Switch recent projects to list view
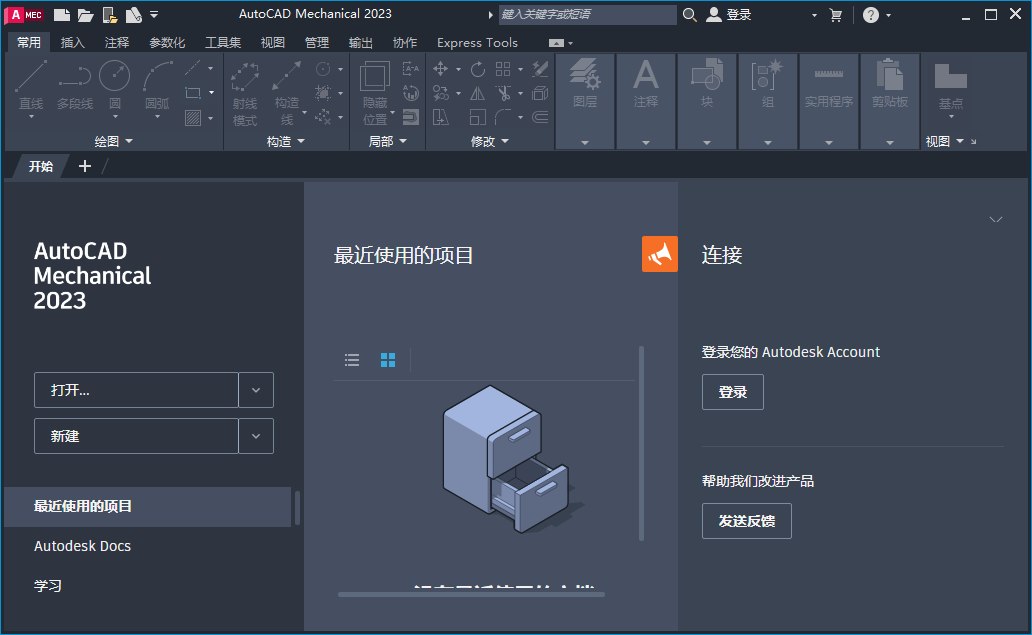 point(351,360)
